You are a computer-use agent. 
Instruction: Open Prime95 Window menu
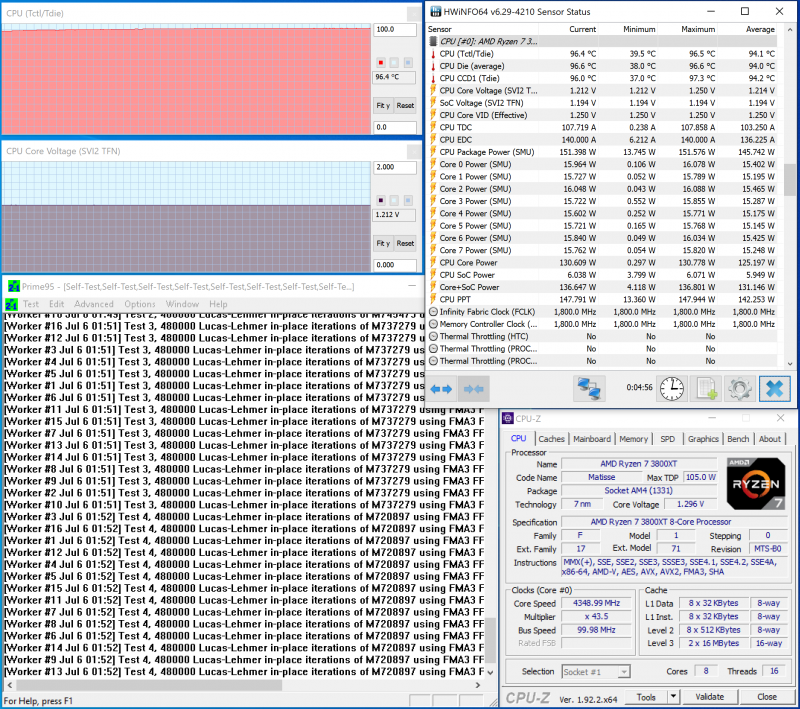point(182,304)
